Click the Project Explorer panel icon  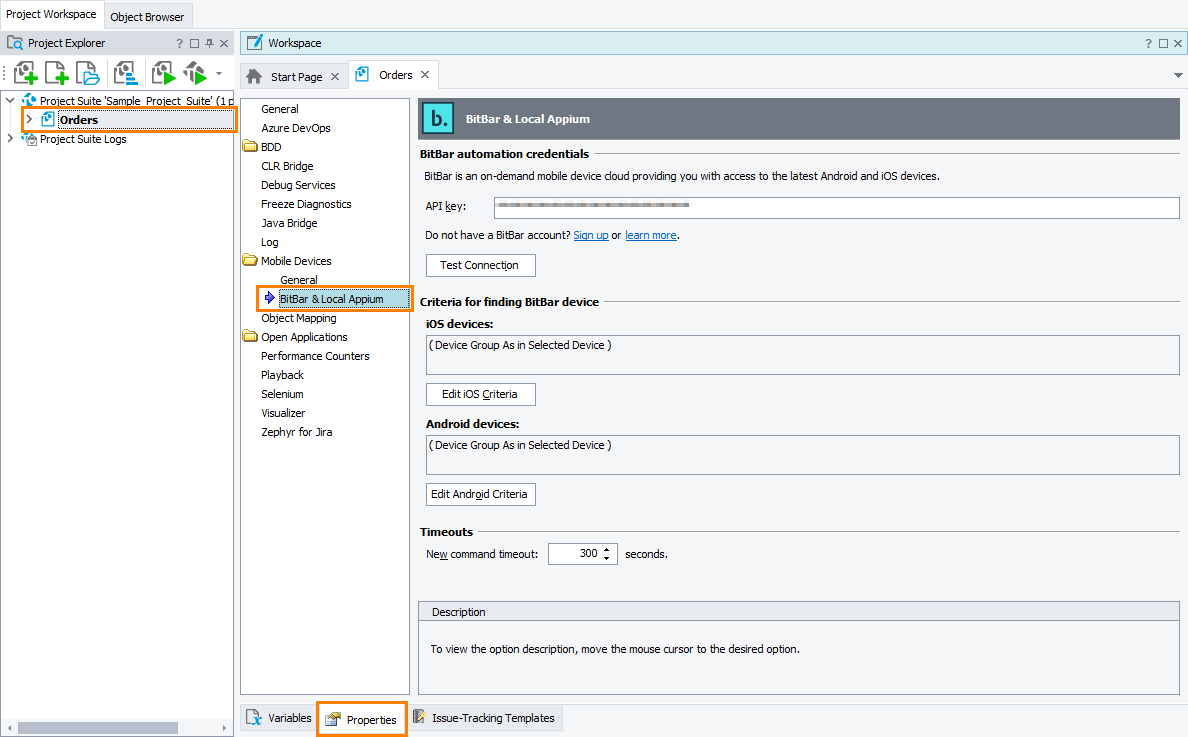click(x=14, y=43)
